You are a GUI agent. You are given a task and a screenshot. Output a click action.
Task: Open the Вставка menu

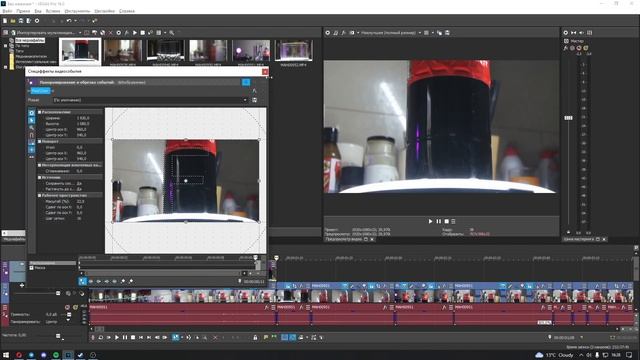click(x=53, y=11)
